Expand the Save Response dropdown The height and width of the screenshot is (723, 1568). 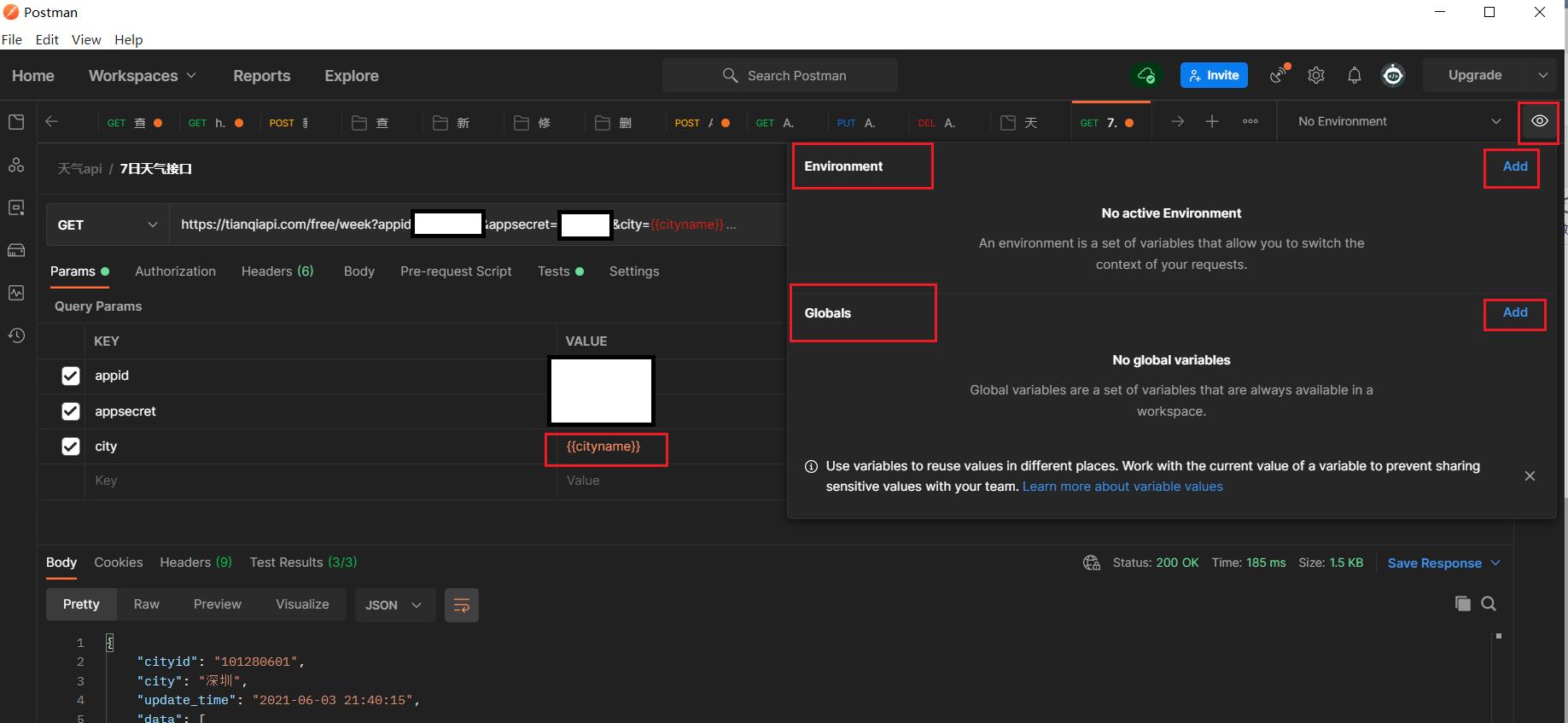(1495, 563)
